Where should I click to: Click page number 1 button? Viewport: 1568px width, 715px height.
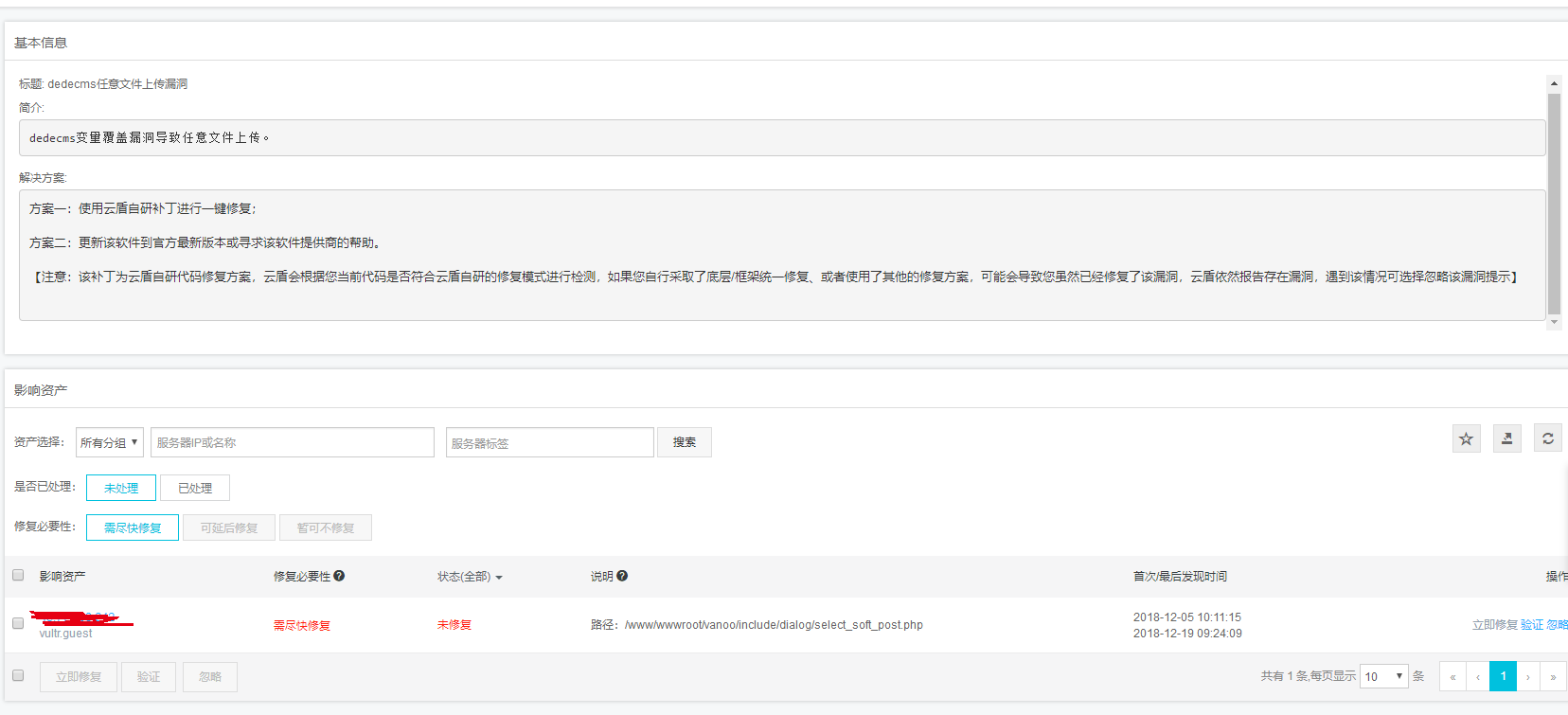pyautogui.click(x=1504, y=676)
